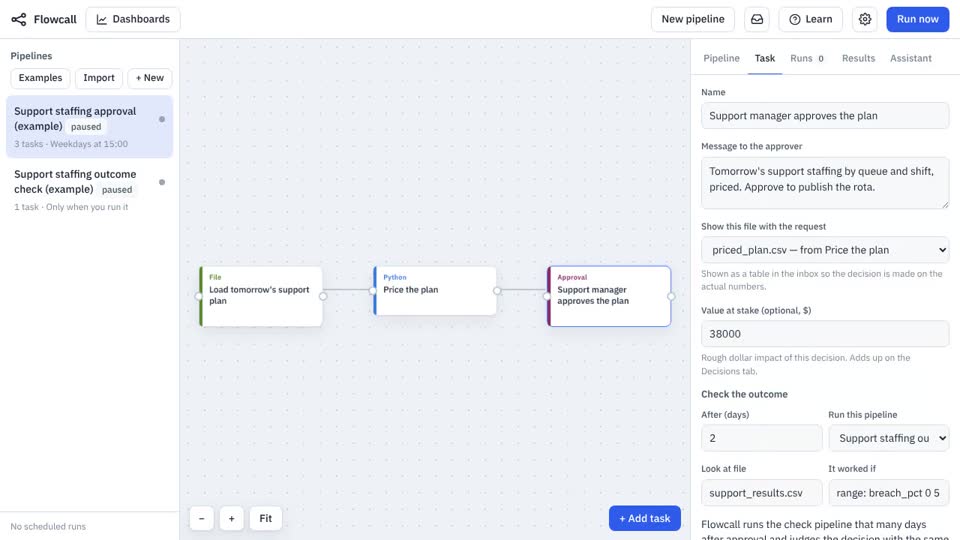Open the Examples list
Screen dimensions: 960x540
point(40,78)
